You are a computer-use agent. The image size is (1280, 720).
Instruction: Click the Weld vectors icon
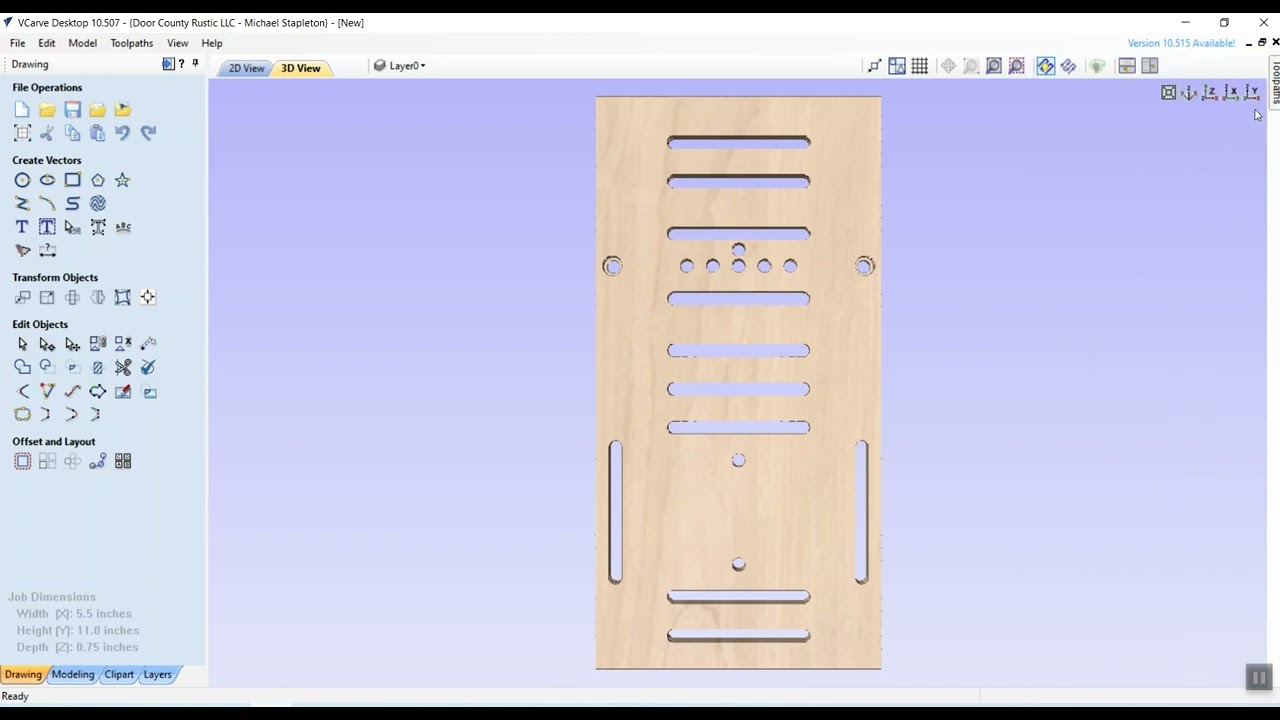pyautogui.click(x=22, y=367)
